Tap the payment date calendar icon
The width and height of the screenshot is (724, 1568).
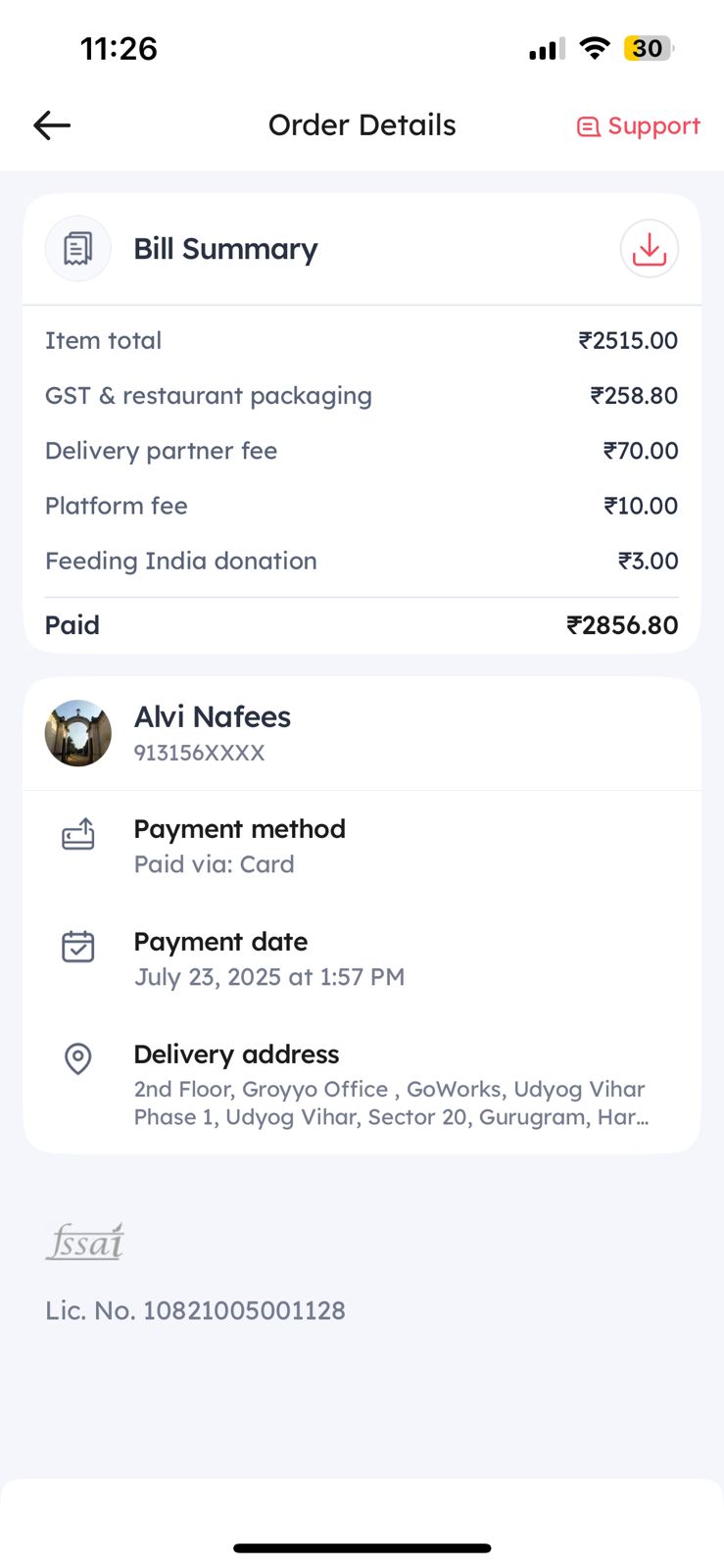click(x=78, y=947)
